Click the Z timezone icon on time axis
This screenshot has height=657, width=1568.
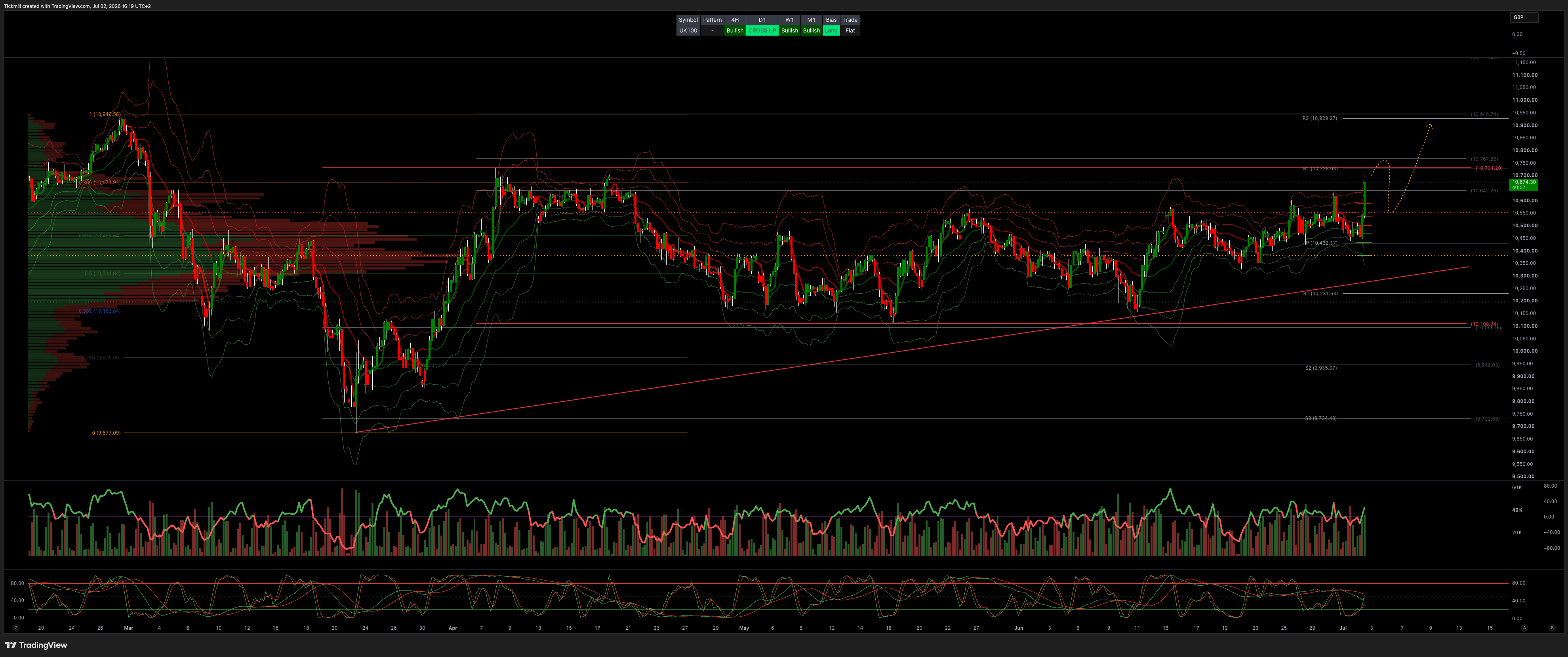(x=16, y=628)
